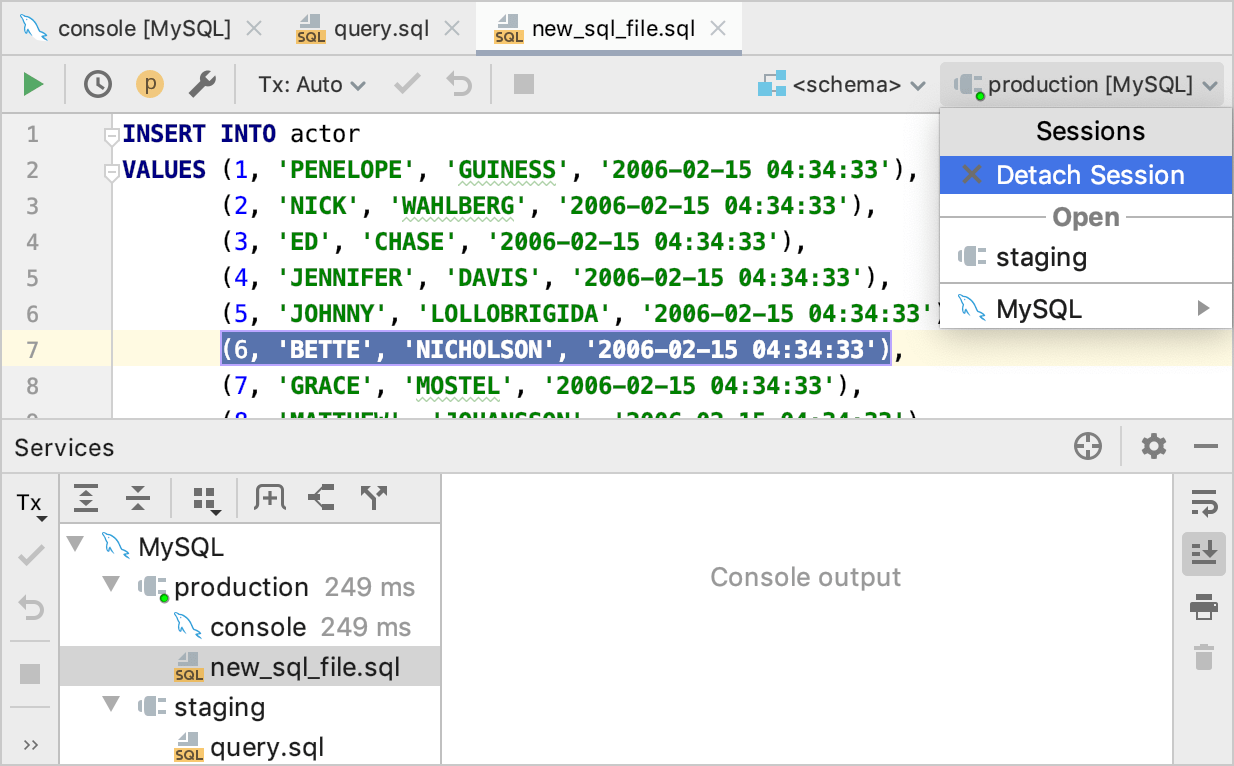Toggle scroll to end of output
Viewport: 1234px width, 766px height.
click(x=1204, y=554)
